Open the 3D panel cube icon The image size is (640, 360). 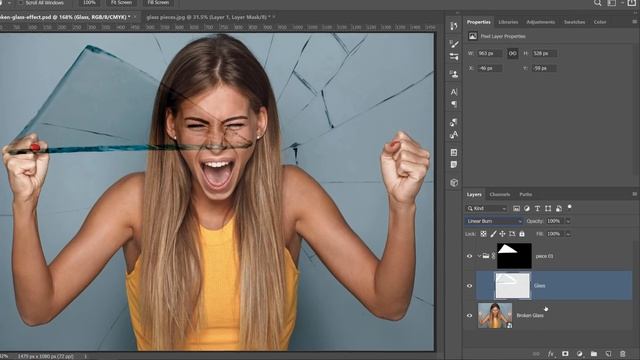pos(454,182)
